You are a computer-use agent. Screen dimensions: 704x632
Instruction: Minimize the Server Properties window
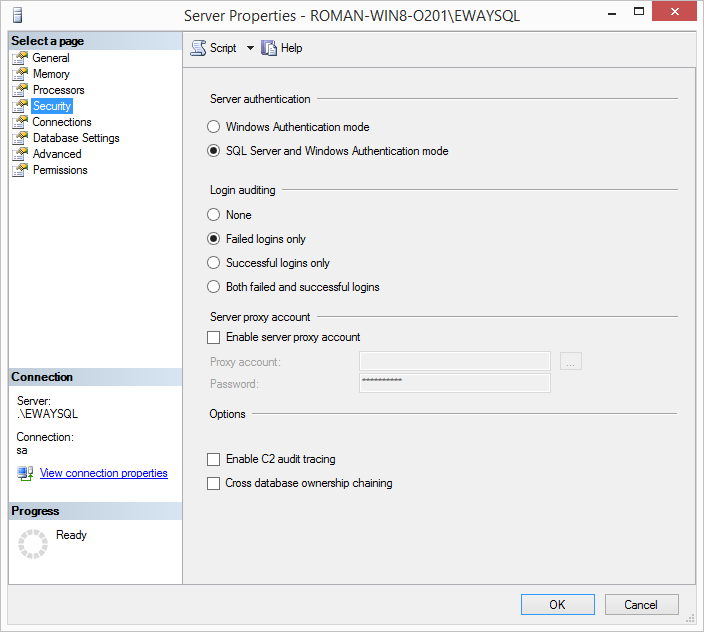612,14
